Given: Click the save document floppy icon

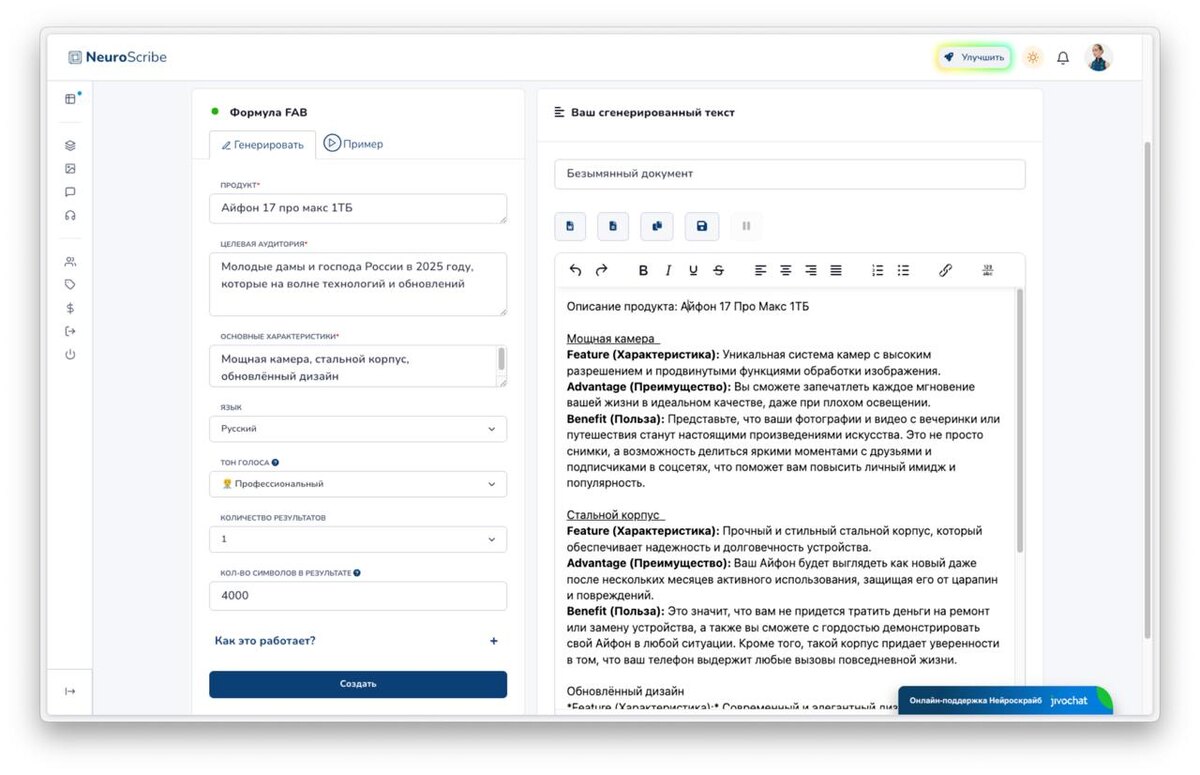Looking at the screenshot, I should click(701, 226).
